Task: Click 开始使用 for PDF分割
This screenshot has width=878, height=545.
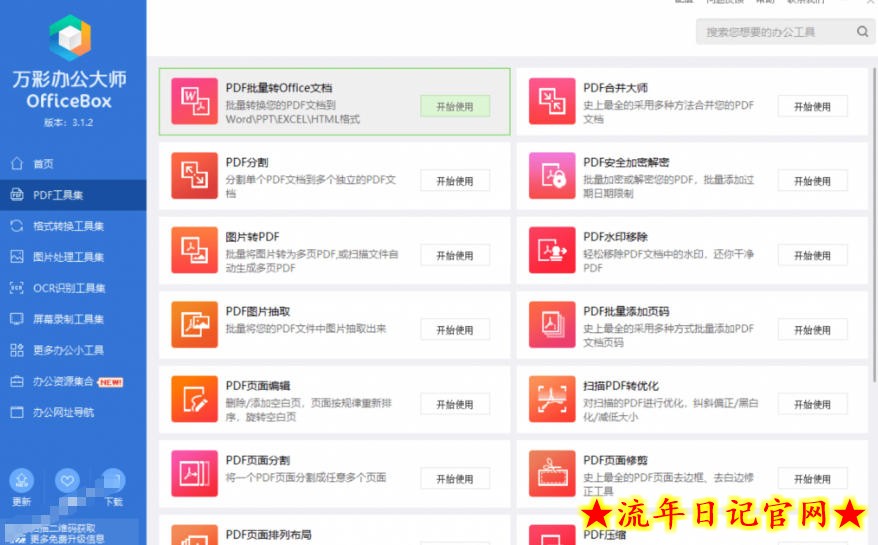Action: (455, 181)
